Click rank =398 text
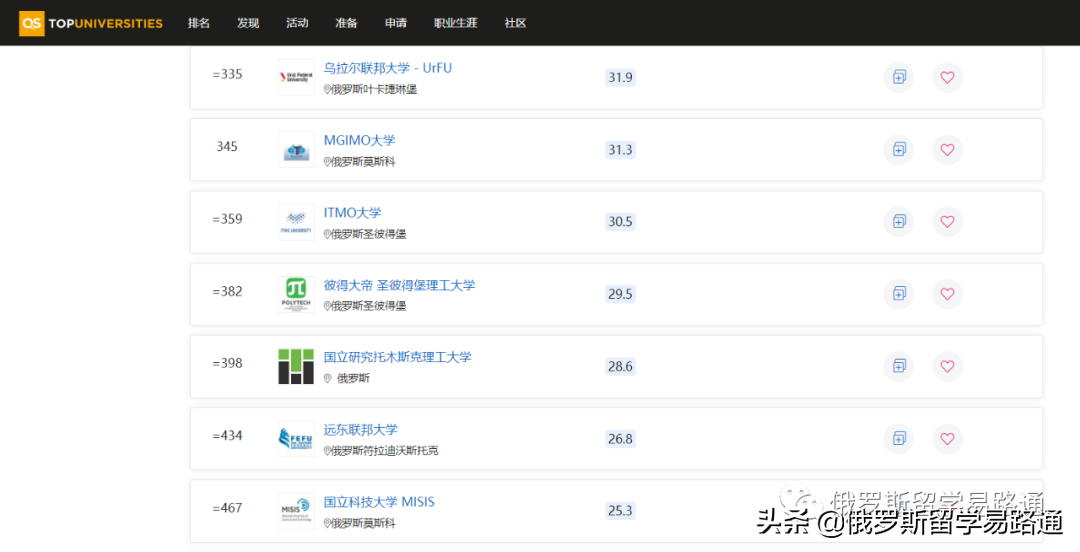1080x552 pixels. (x=227, y=363)
